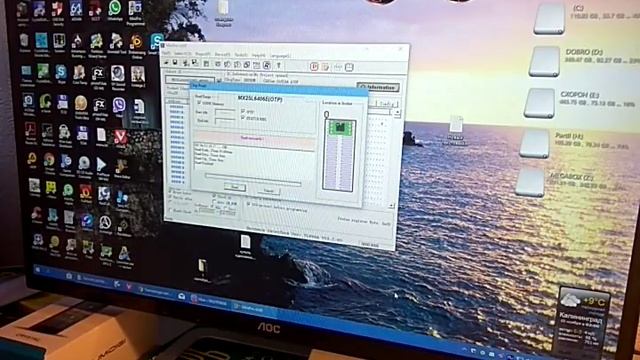This screenshot has width=640, height=360.
Task: Toggle the checkbox above the Start address field
Action: pos(199,104)
